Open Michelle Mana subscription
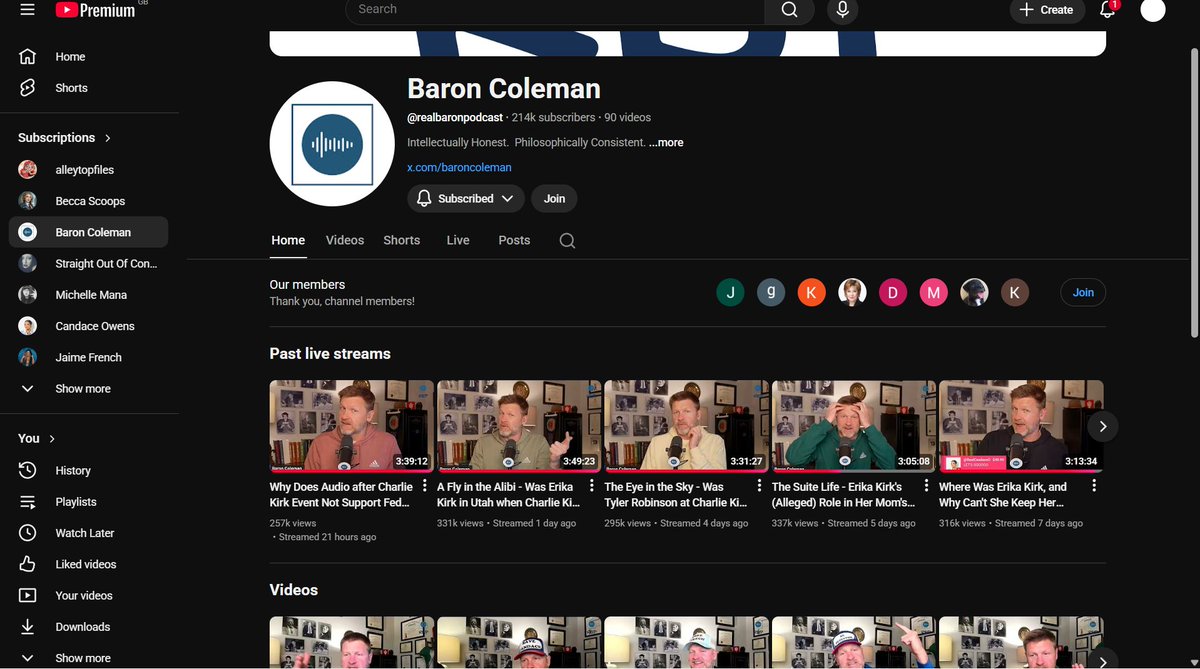 [89, 295]
